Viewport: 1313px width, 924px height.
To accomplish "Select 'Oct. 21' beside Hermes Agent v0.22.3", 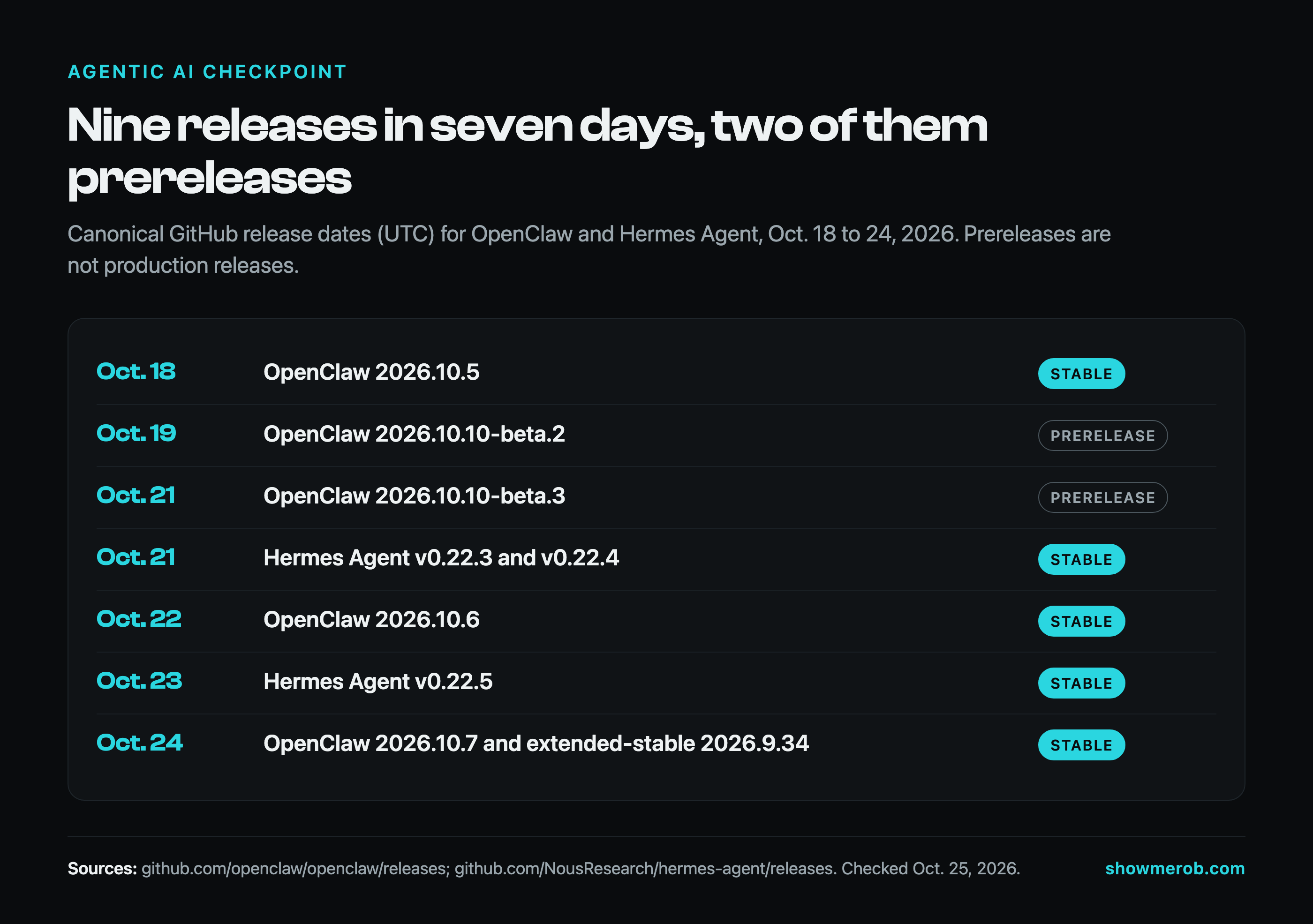I will tap(136, 557).
